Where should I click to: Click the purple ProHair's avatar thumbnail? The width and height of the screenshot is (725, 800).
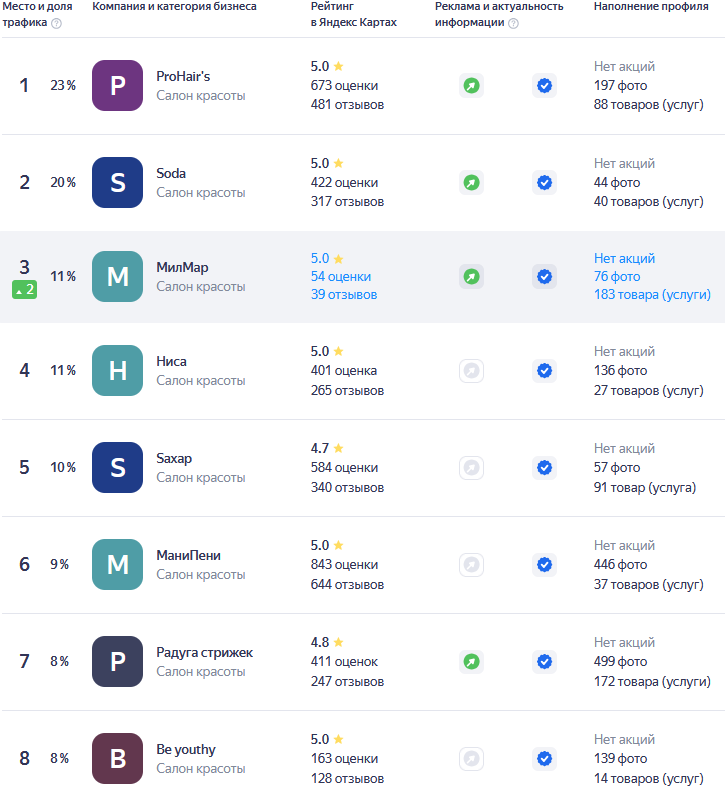click(117, 86)
